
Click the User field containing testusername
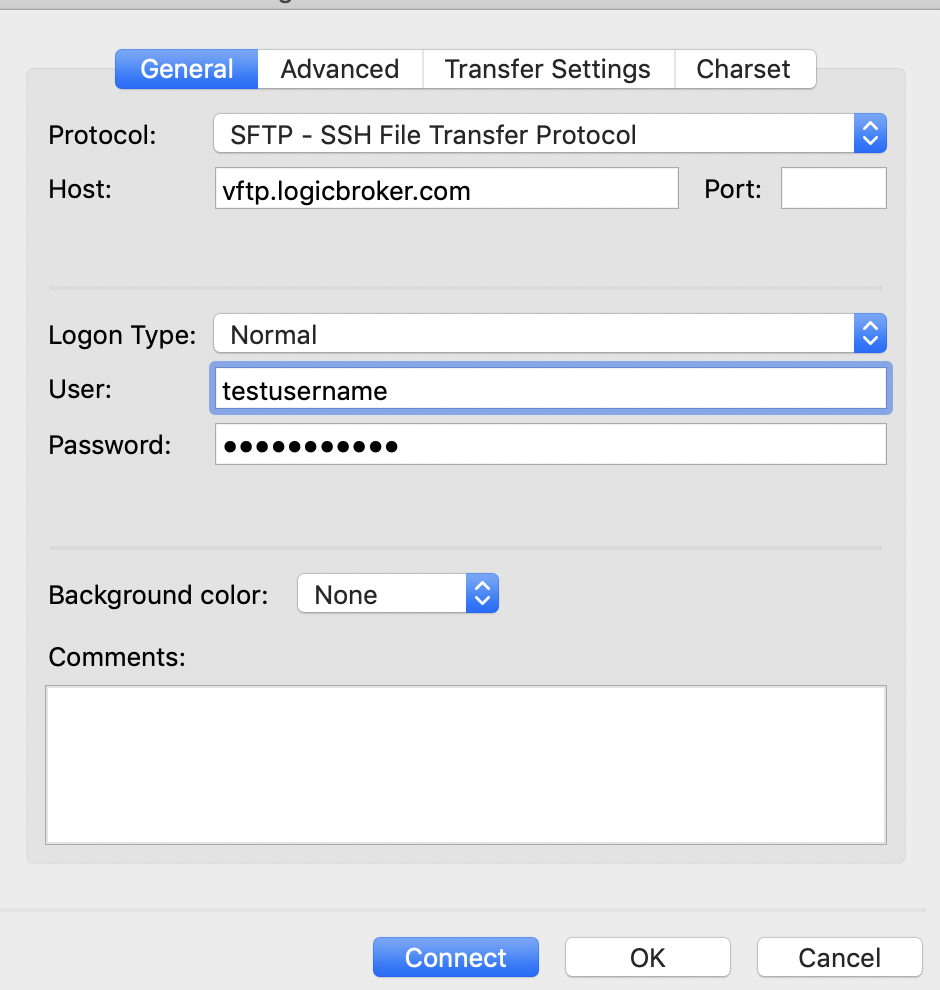549,390
